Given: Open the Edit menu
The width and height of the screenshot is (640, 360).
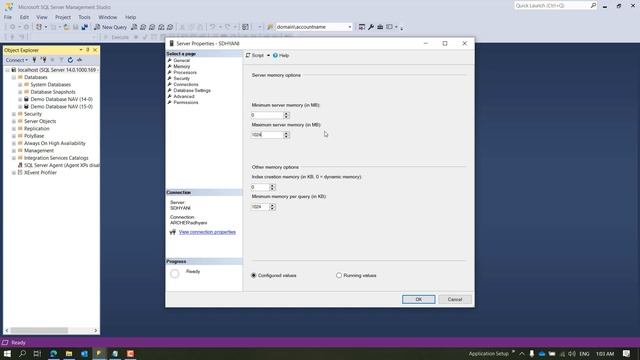Looking at the screenshot, I should click(24, 17).
